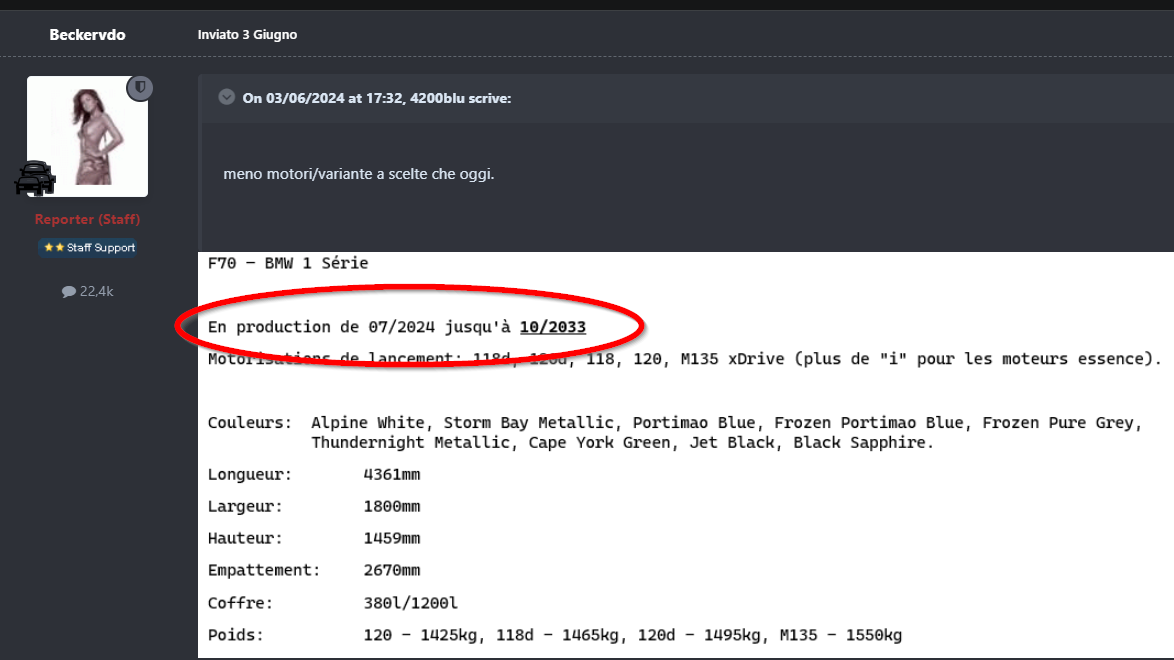Click the stars in Staff Support badge

pyautogui.click(x=53, y=248)
